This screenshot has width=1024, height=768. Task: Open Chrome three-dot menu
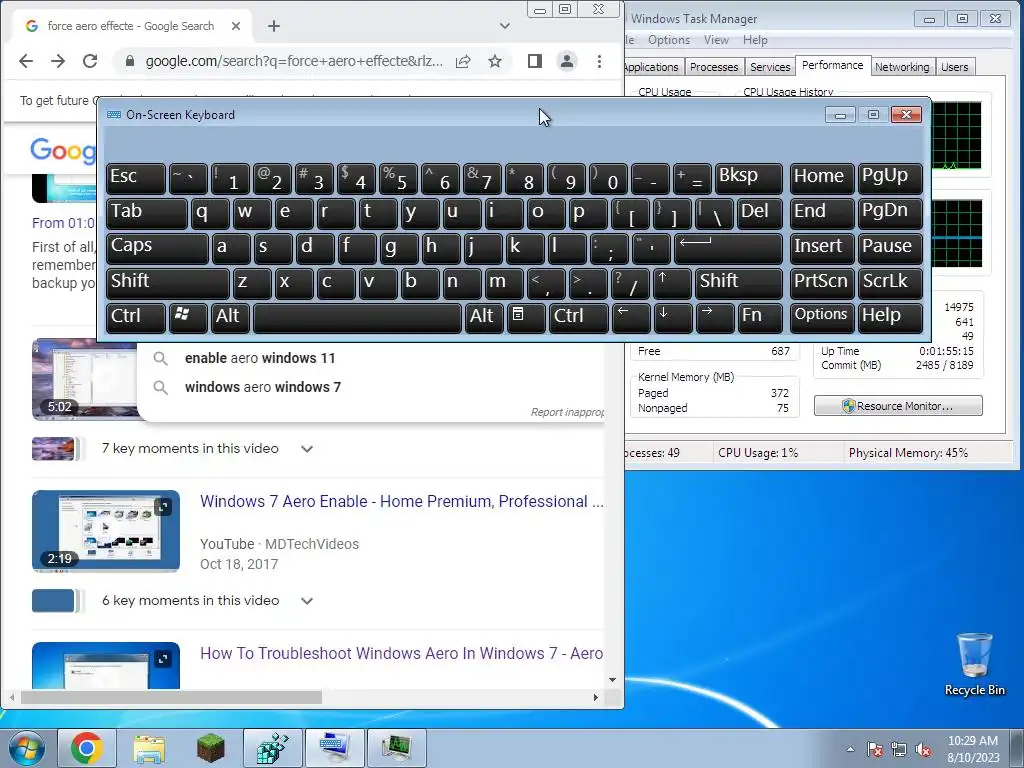pos(599,61)
